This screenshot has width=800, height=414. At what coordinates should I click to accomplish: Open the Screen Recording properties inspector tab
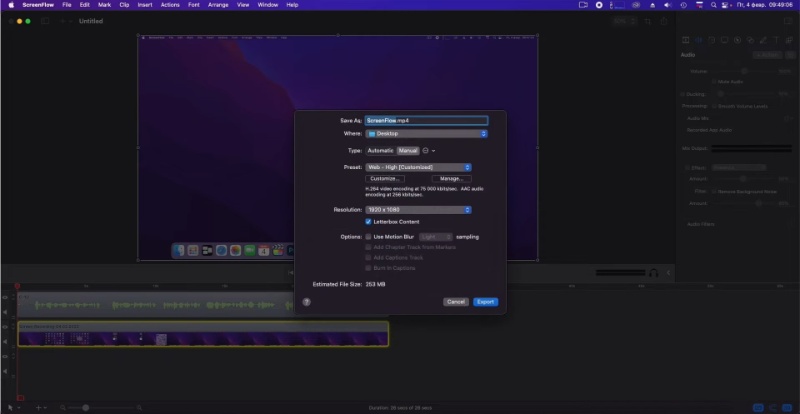[724, 40]
